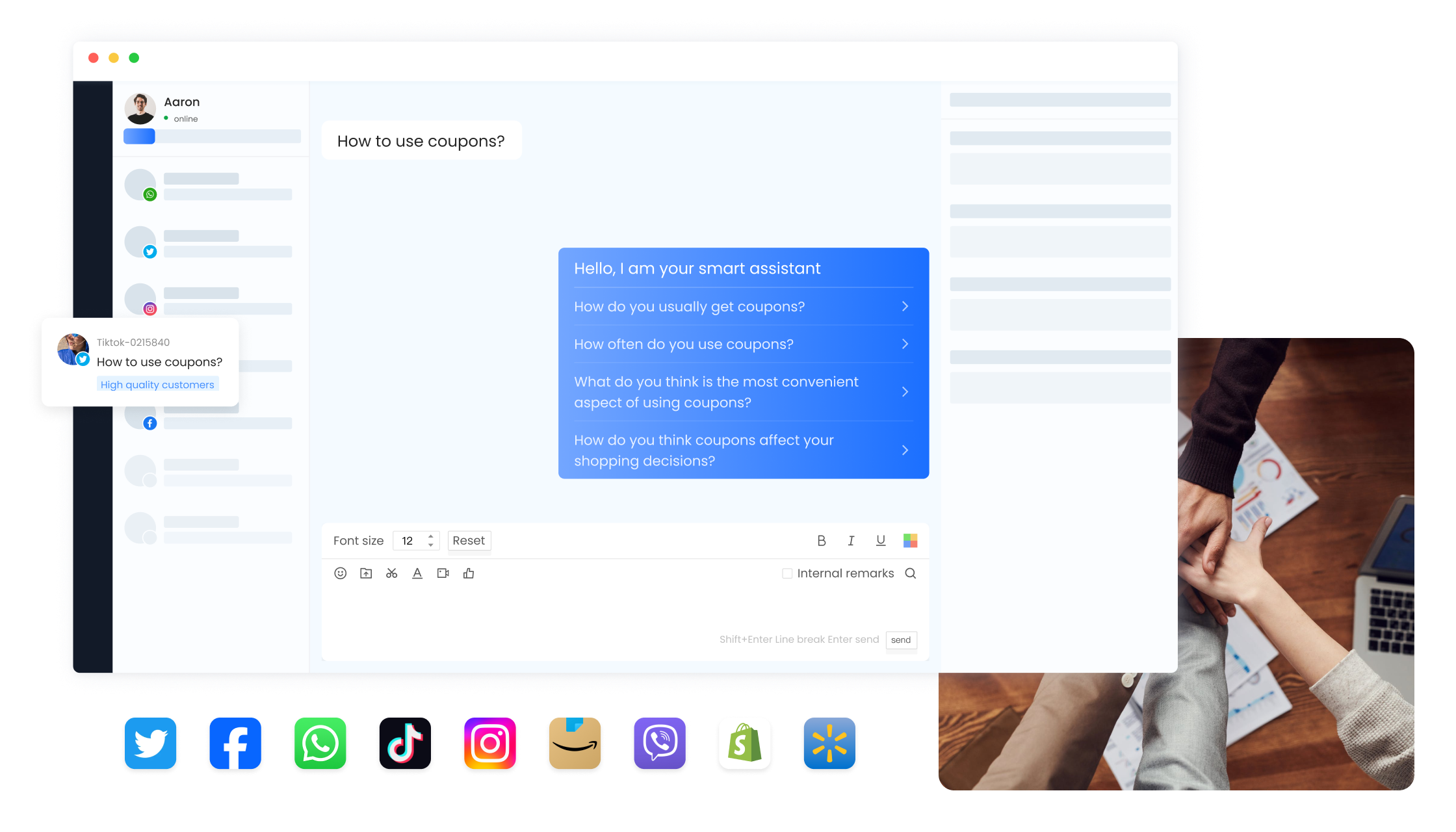The height and width of the screenshot is (832, 1456).
Task: Click the search magnifier beside Internal remarks
Action: 911,573
